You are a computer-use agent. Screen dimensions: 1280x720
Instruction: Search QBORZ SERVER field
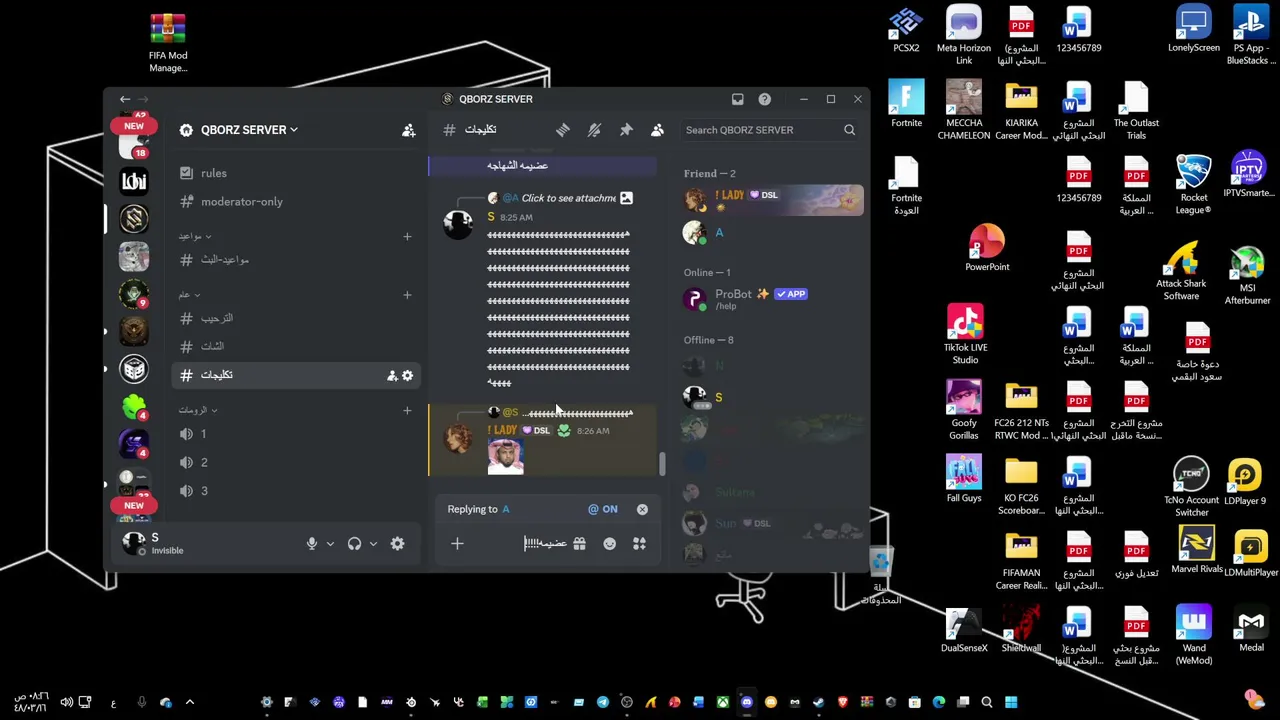pos(770,130)
